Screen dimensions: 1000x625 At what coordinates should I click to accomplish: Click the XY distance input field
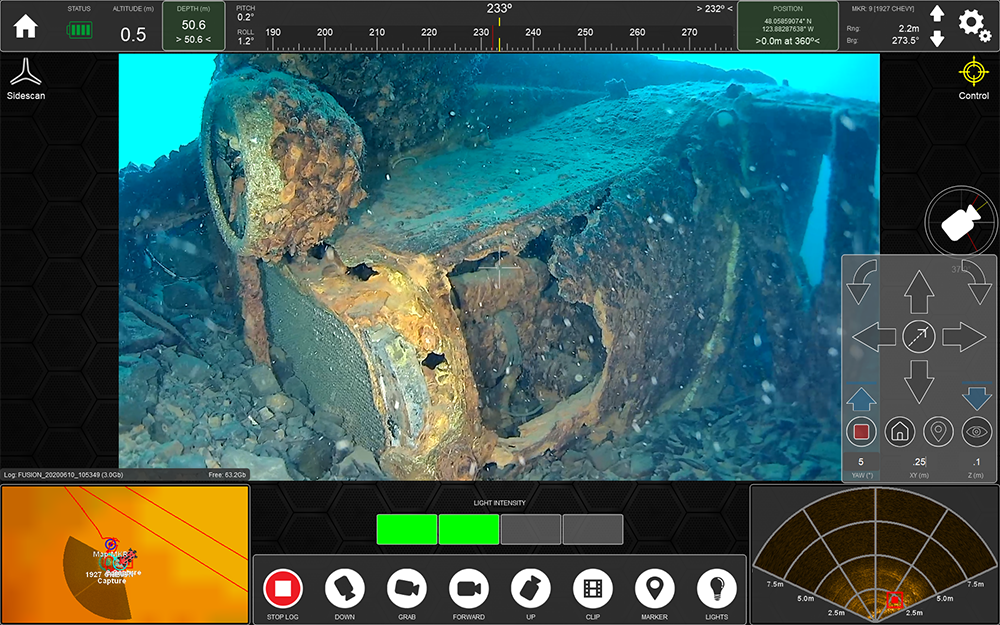pos(919,462)
